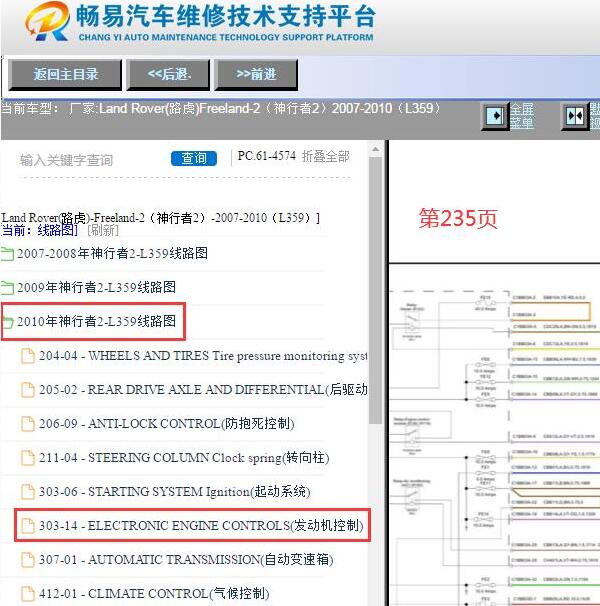
Task: Open the 全屏菜单 link
Action: 522,116
